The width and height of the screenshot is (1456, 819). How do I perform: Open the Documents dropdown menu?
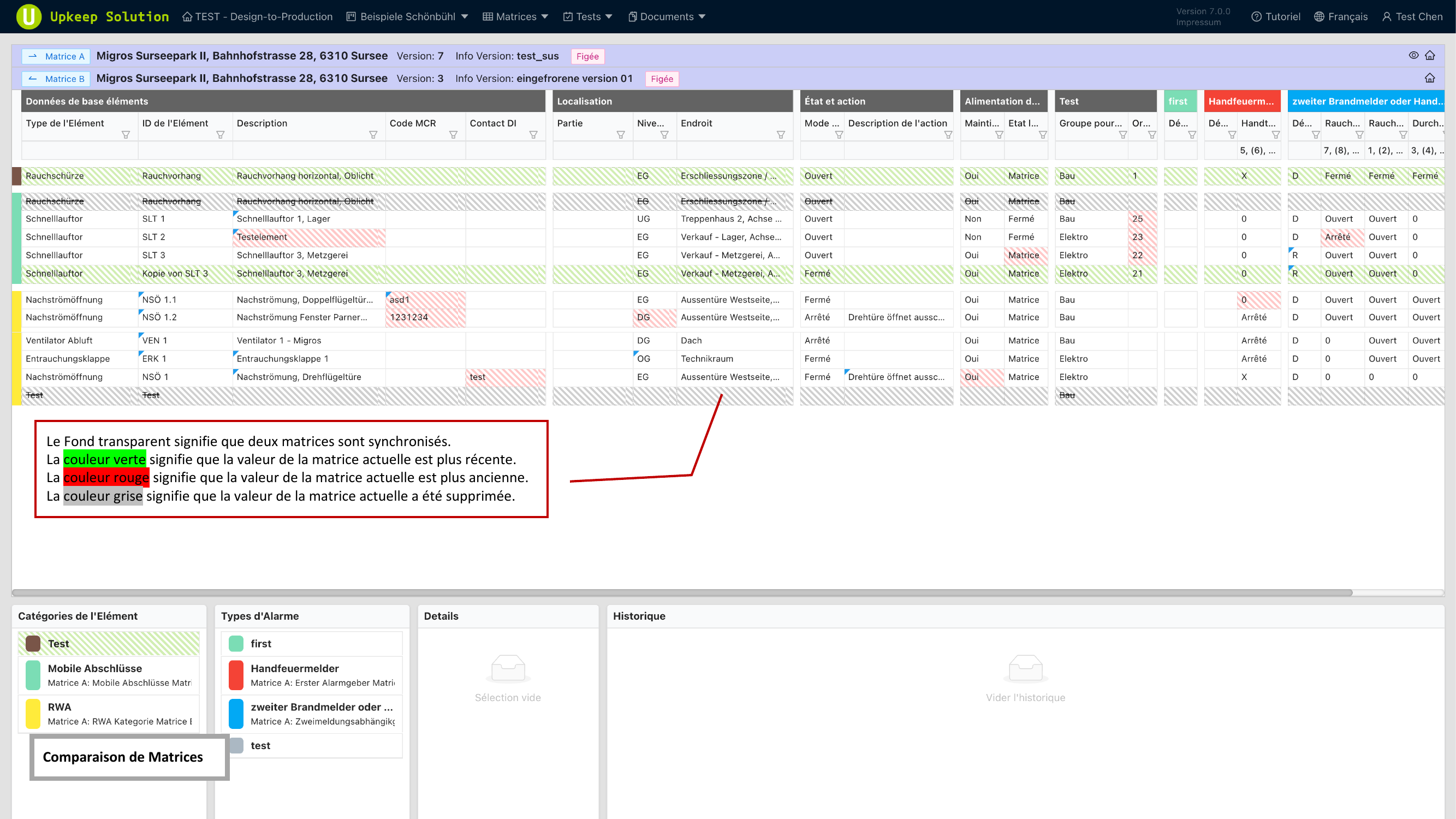click(x=667, y=16)
